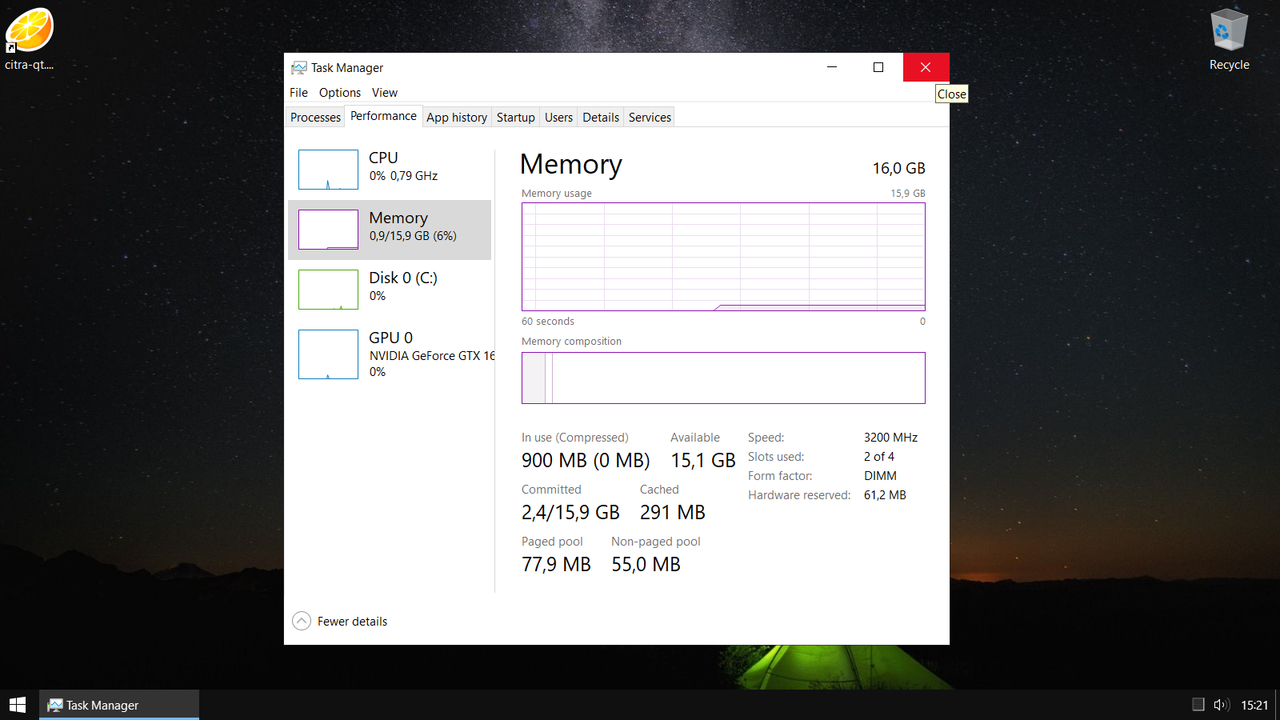The image size is (1280, 720).
Task: Click the Memory 0,9/15,9 GB (6%) text
Action: coord(412,236)
